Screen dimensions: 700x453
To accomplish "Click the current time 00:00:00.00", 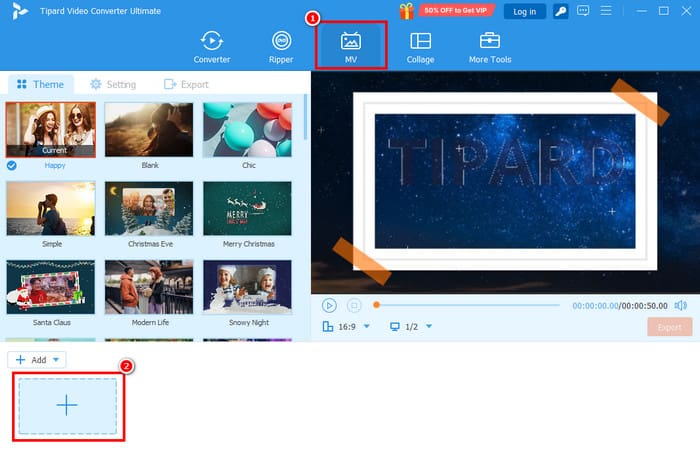I will 595,306.
